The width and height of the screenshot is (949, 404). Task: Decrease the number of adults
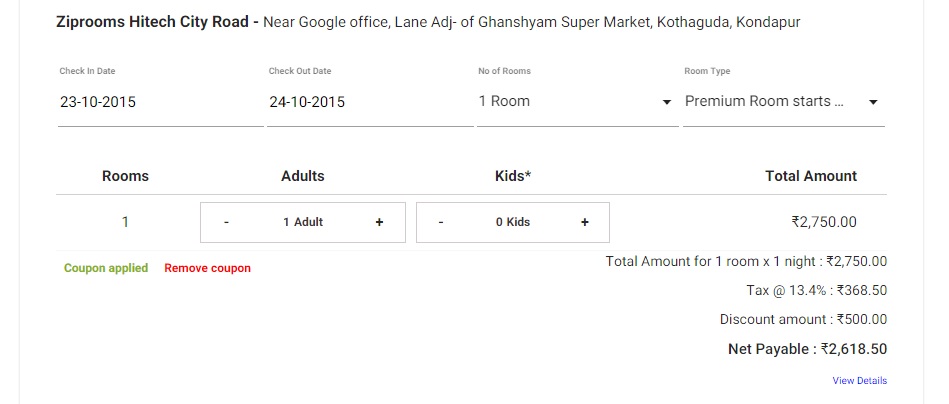tap(227, 222)
